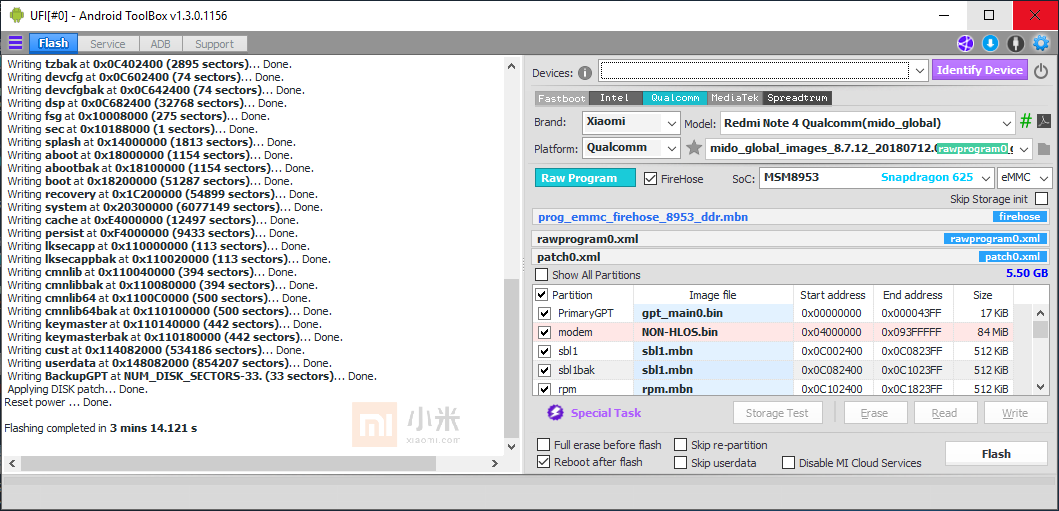Enable Skip re-partition checkbox
Viewport: 1059px width, 511px height.
[x=680, y=445]
